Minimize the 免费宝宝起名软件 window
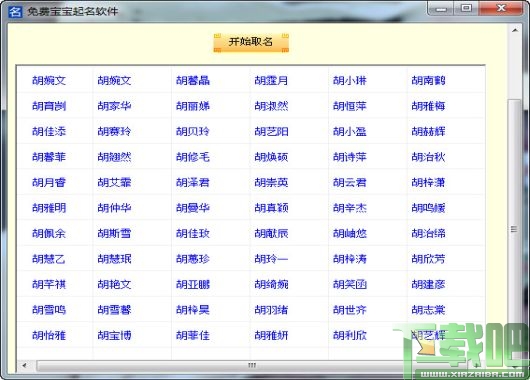This screenshot has width=530, height=380. pos(441,9)
